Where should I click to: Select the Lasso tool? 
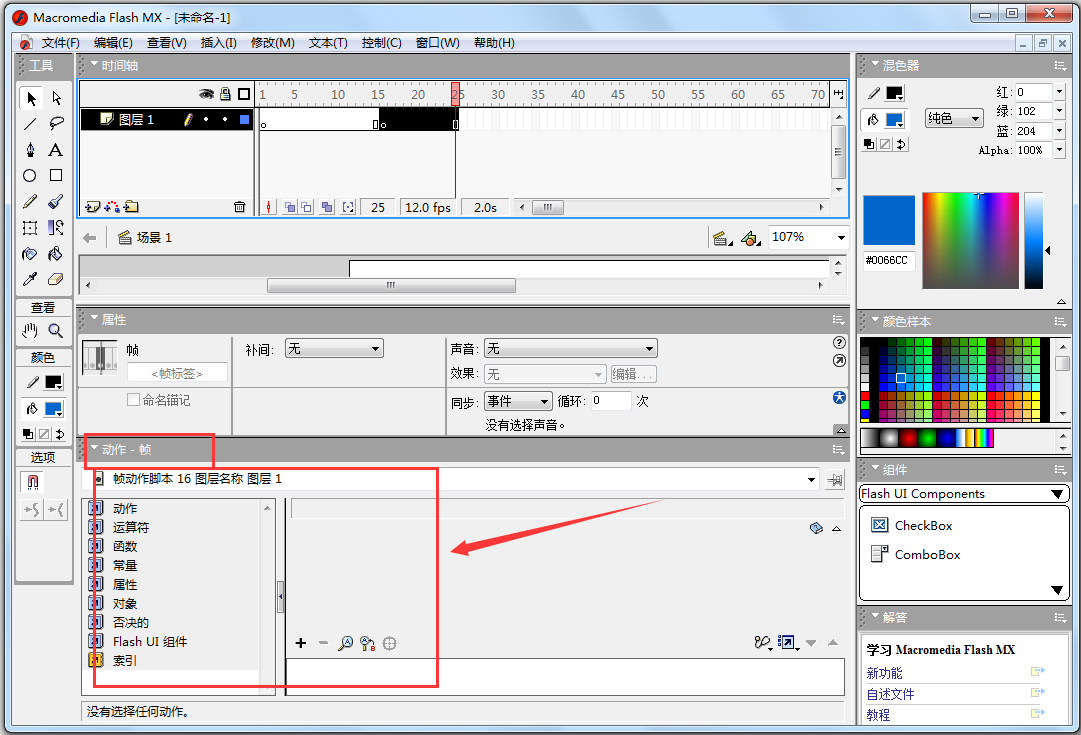[56, 124]
